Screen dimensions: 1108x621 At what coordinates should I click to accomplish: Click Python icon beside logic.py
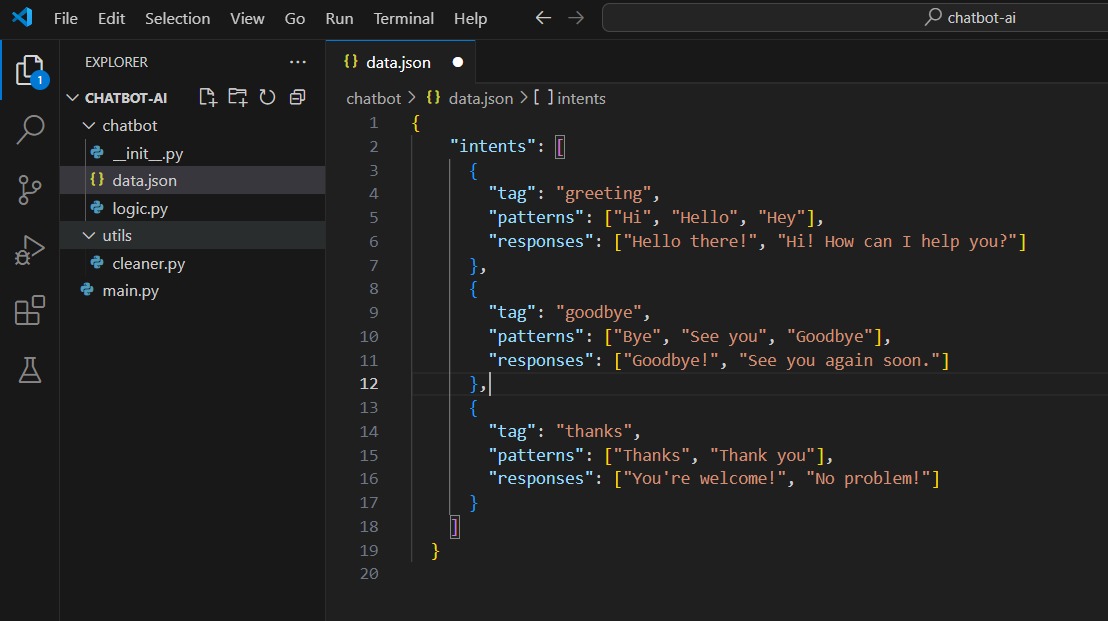(x=98, y=208)
